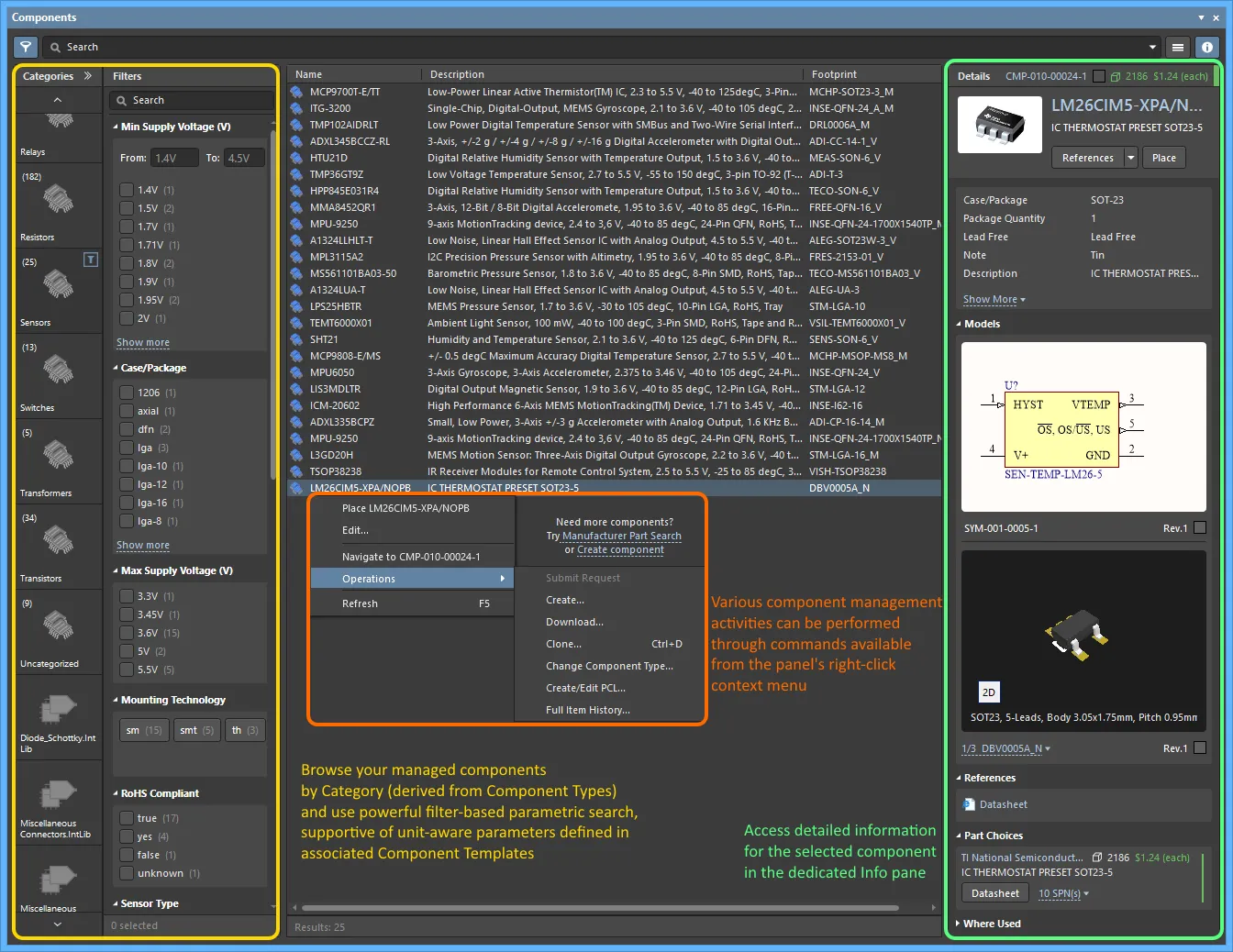Check the 1.4V min supply voltage filter

[127, 190]
